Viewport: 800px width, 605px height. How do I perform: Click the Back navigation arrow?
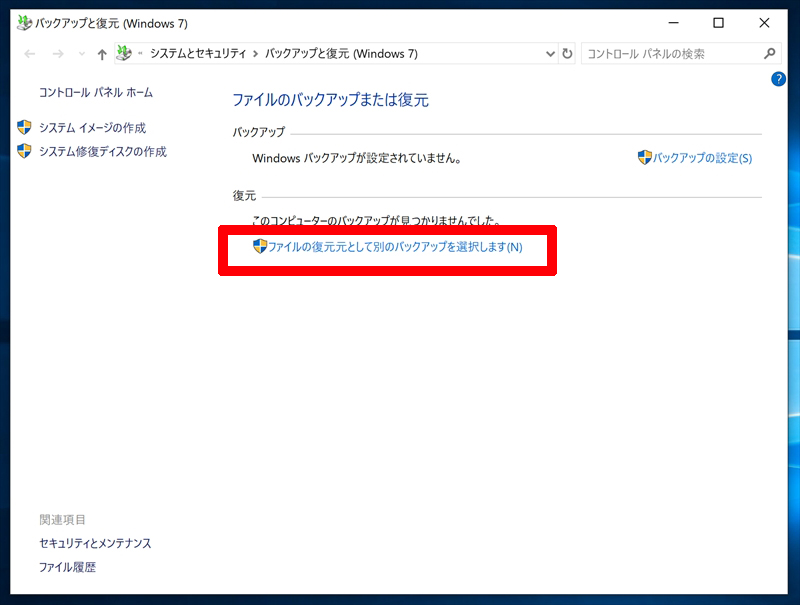click(x=30, y=54)
